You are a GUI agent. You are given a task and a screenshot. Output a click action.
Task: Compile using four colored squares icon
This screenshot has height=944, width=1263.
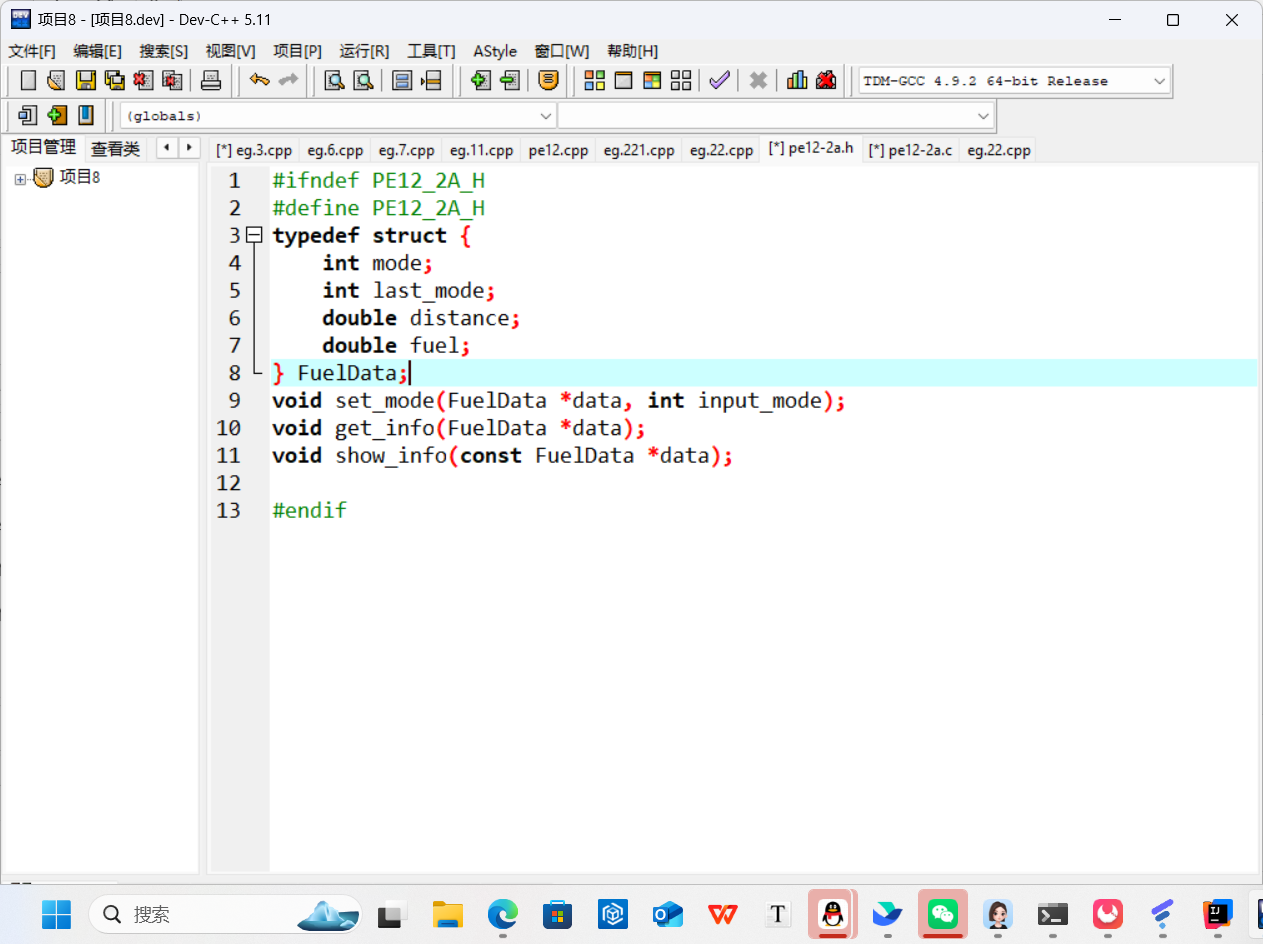pyautogui.click(x=594, y=81)
